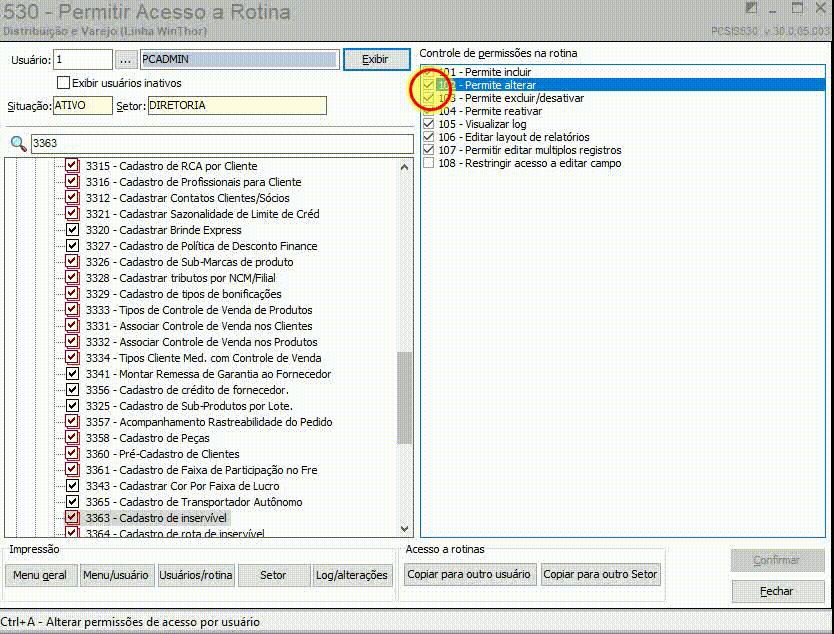Image resolution: width=834 pixels, height=634 pixels.
Task: Select 3332 Associar Controle de Venda nos Produtos
Action: (x=202, y=342)
